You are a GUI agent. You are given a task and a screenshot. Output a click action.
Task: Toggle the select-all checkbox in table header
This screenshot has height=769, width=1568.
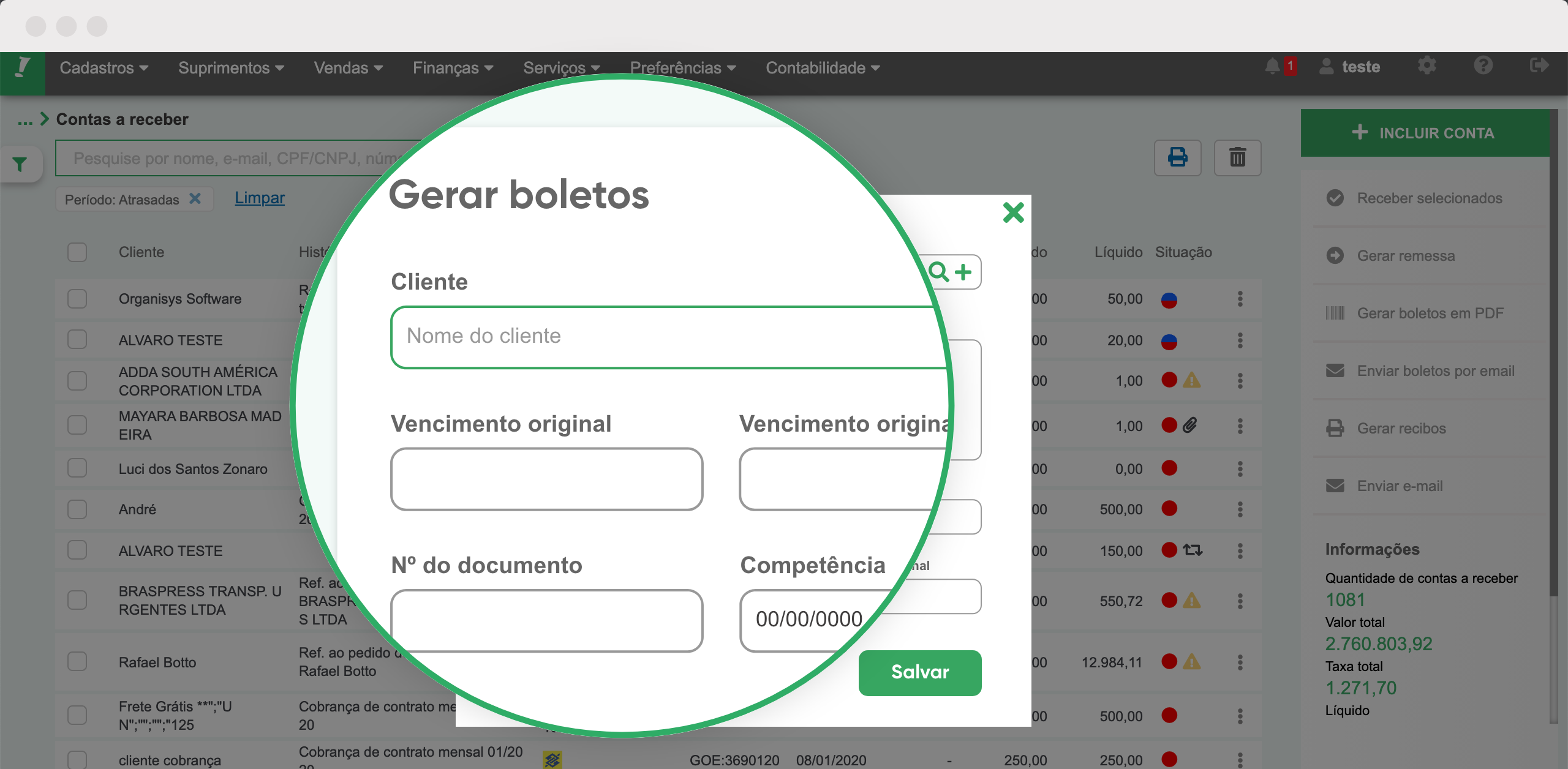click(77, 252)
